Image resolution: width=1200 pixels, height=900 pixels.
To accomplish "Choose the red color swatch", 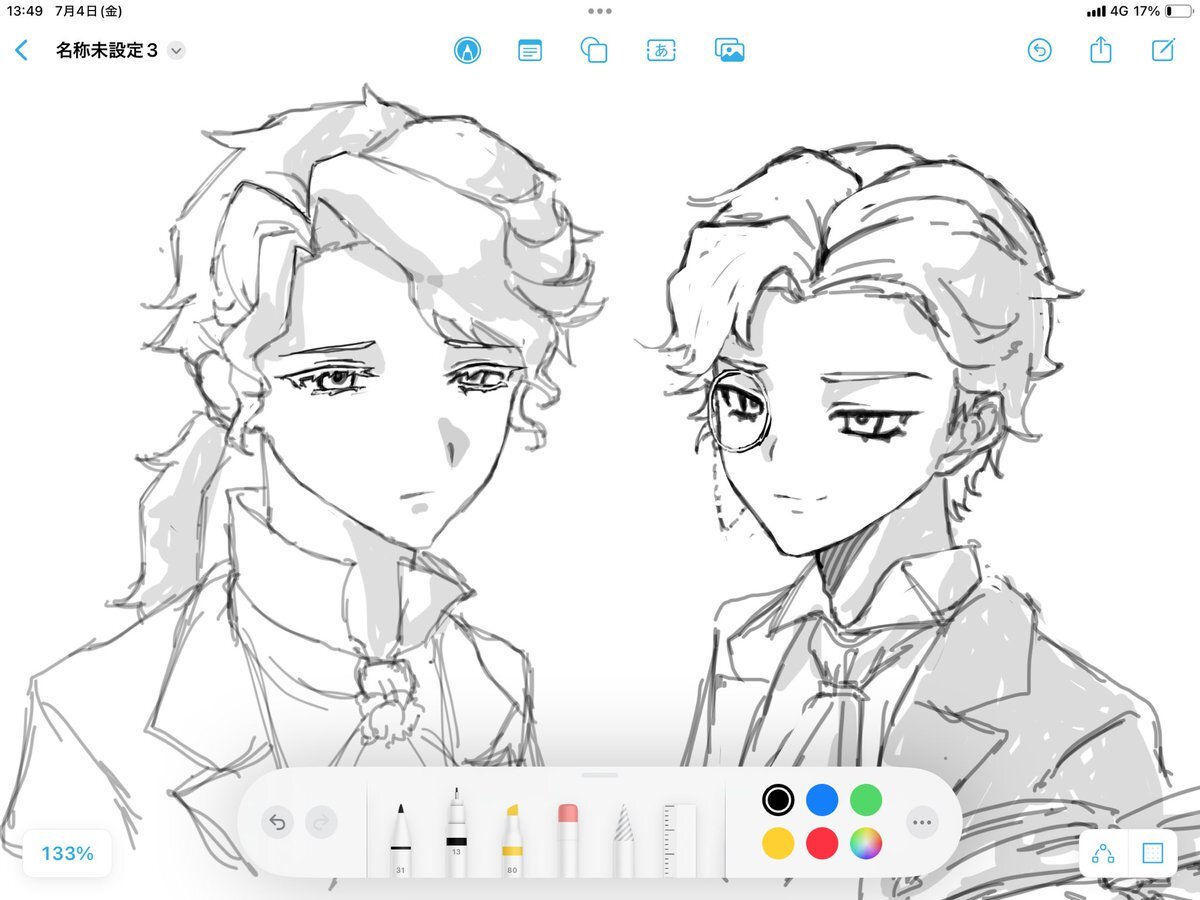I will click(x=822, y=843).
